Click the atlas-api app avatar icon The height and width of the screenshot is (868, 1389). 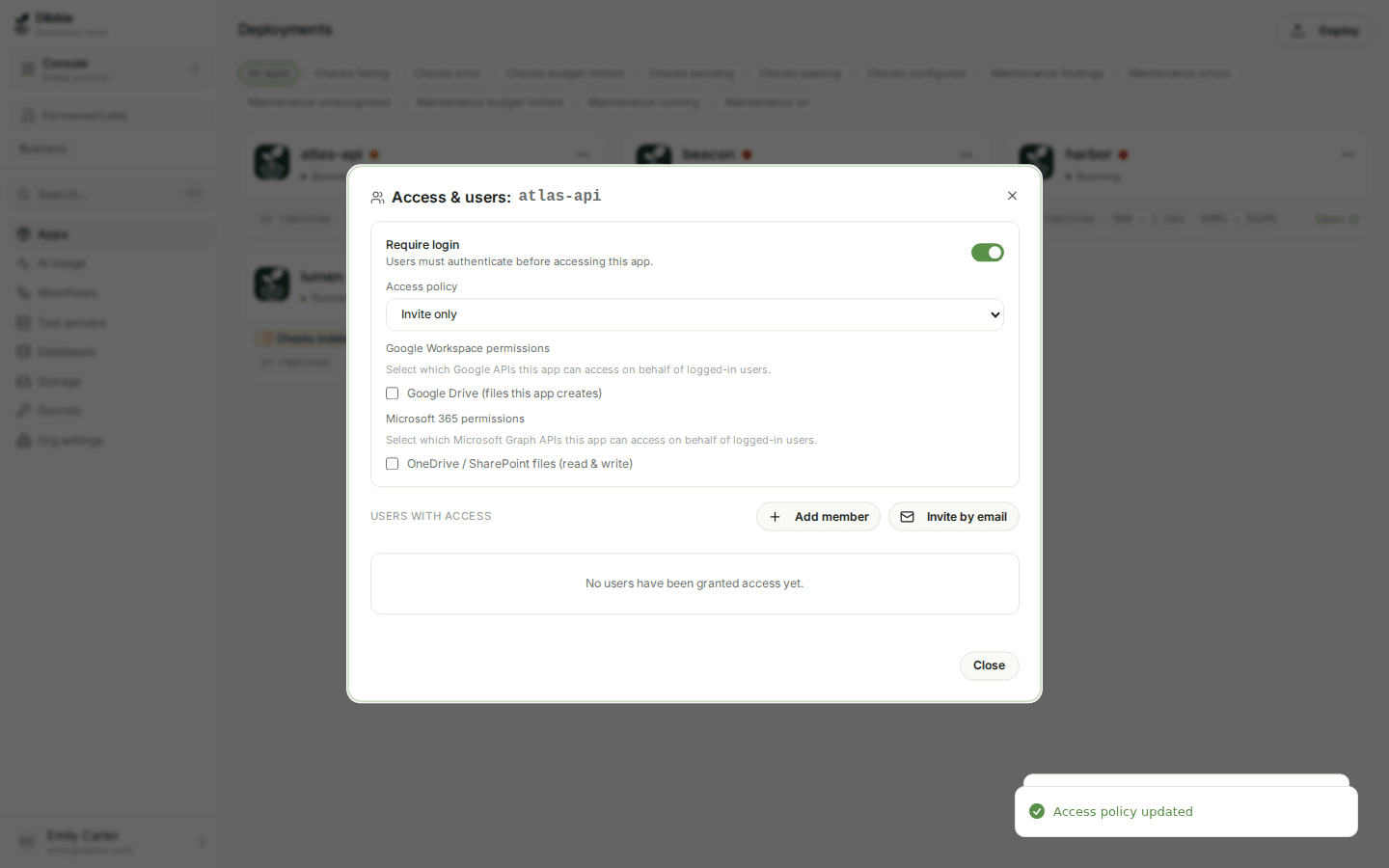pos(272,162)
